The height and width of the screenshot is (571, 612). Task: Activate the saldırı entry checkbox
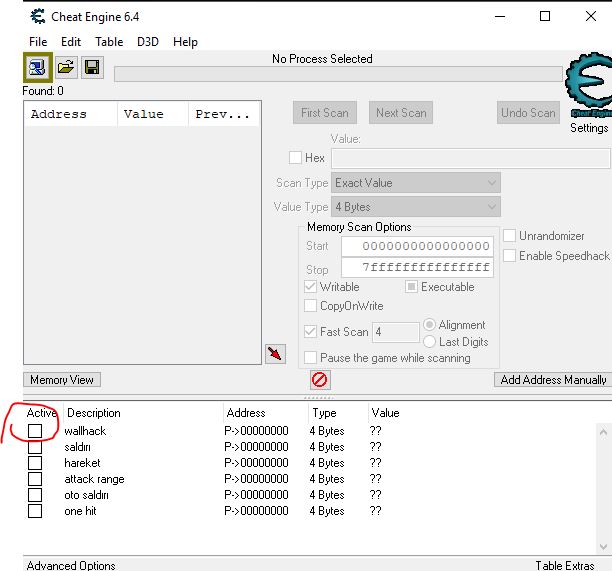[35, 447]
